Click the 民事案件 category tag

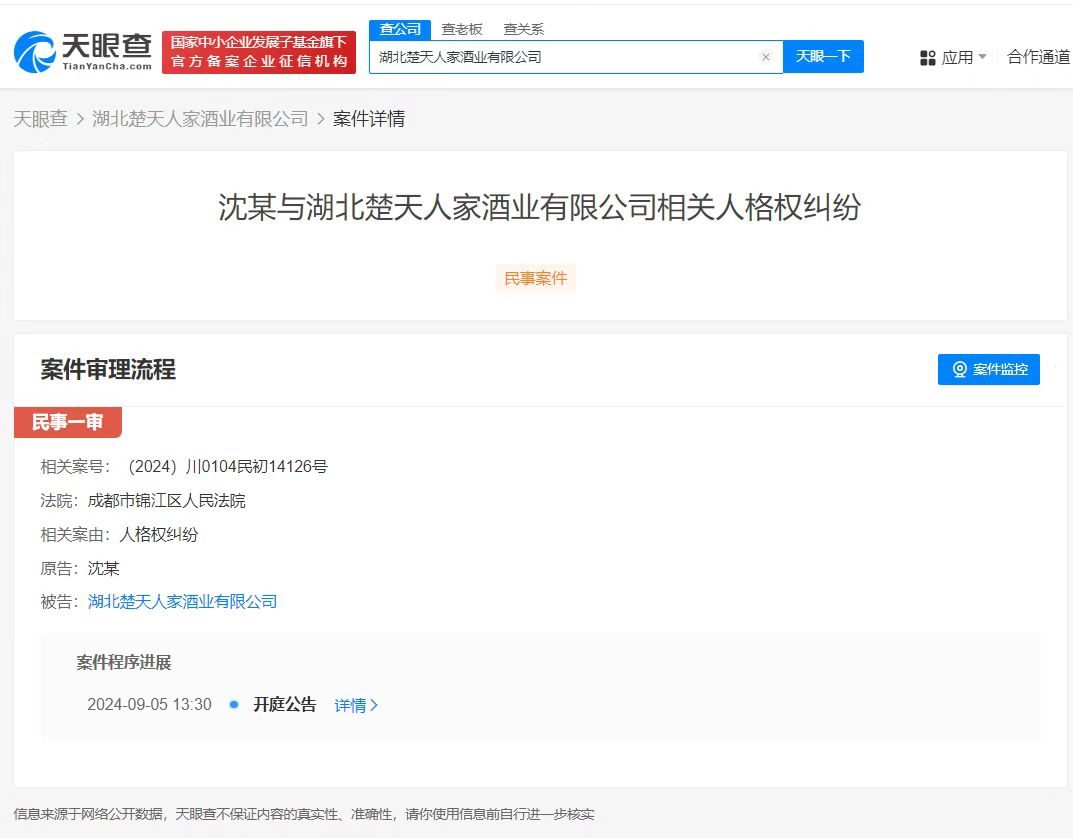coord(535,278)
